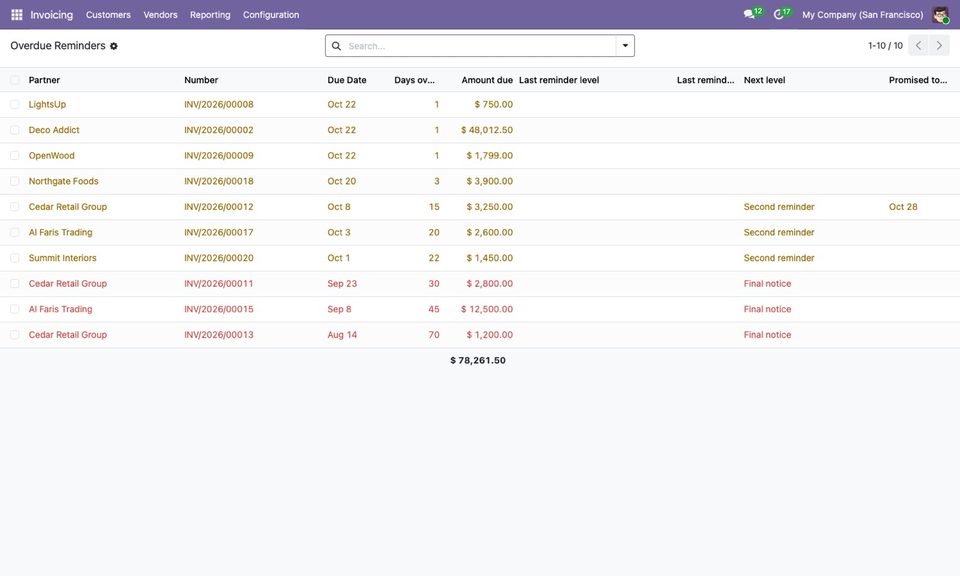960x576 pixels.
Task: Sort by the Due Date column header
Action: tap(347, 80)
